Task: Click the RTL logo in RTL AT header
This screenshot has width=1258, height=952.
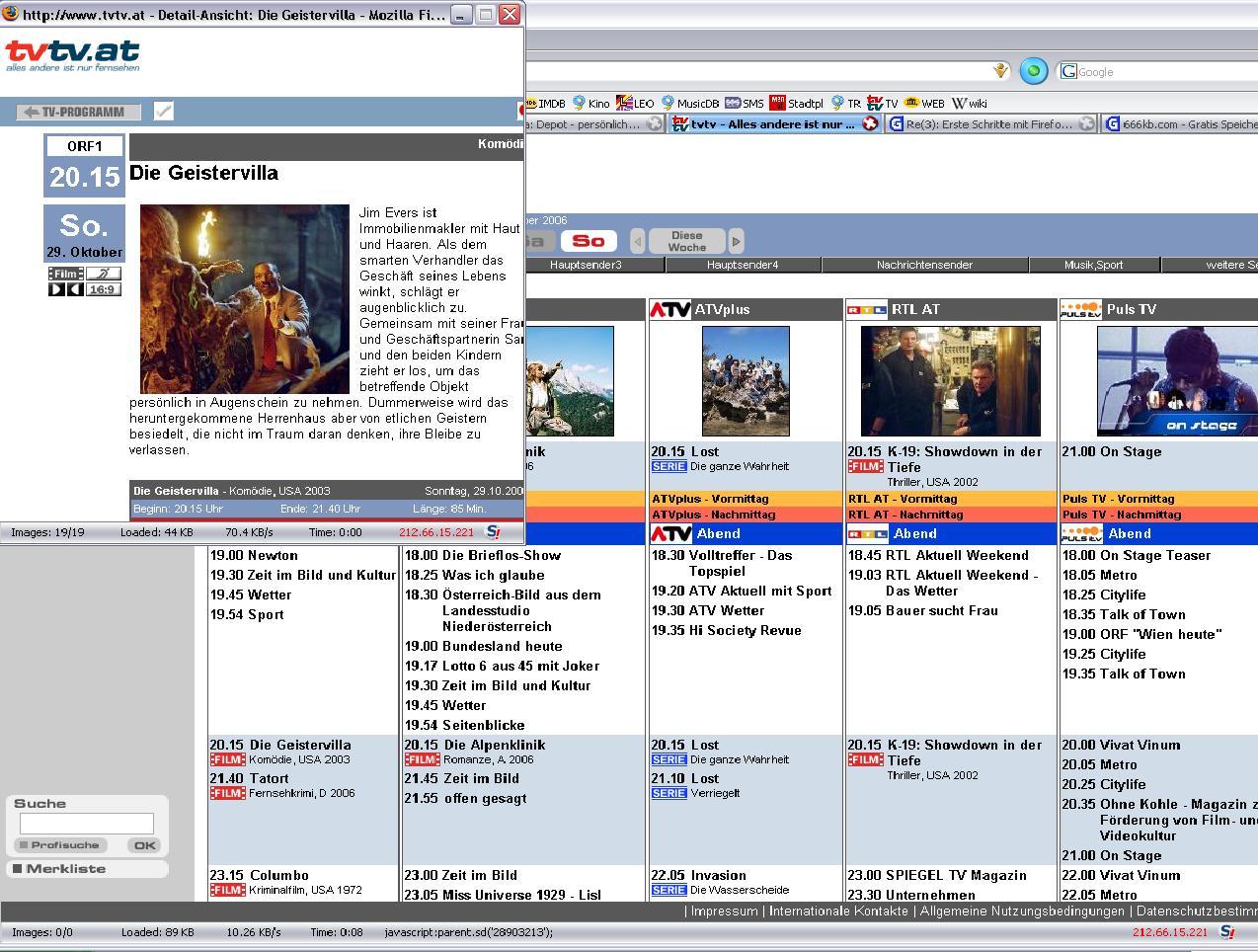Action: click(866, 310)
